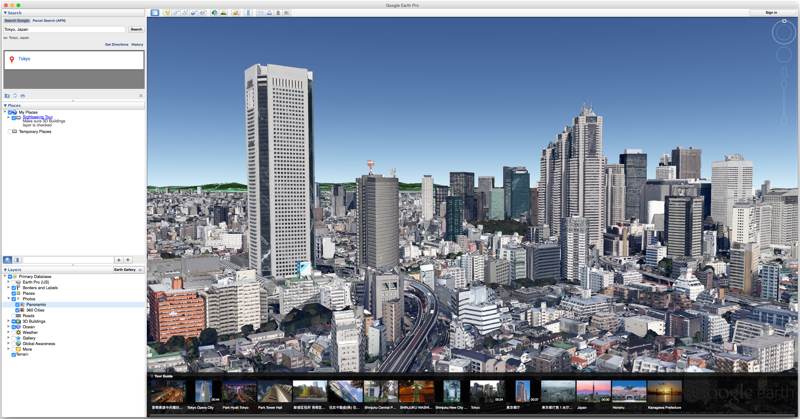Click the Sign in button
This screenshot has height=419, width=800.
click(x=771, y=13)
